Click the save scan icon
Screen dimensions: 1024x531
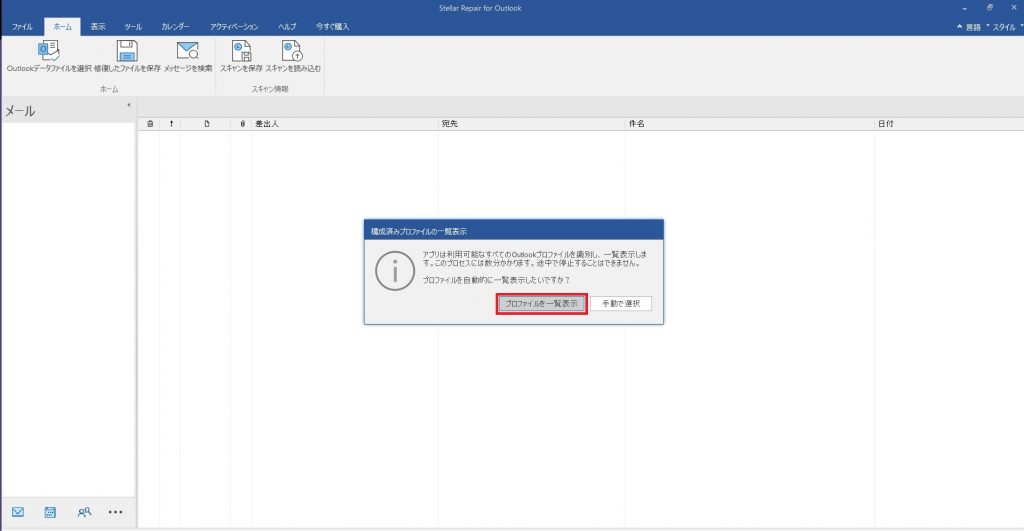coord(242,51)
